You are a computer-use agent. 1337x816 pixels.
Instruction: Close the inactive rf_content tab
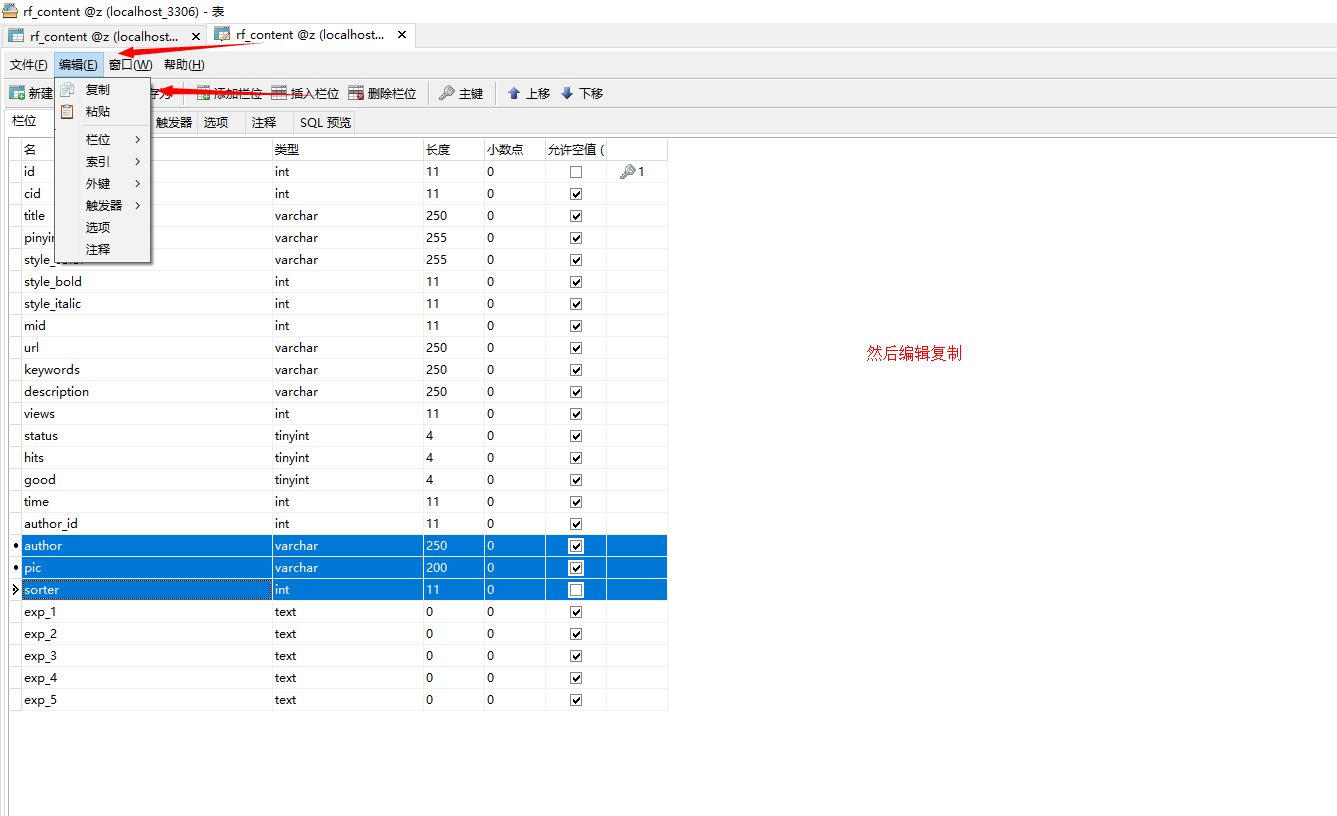pyautogui.click(x=196, y=36)
